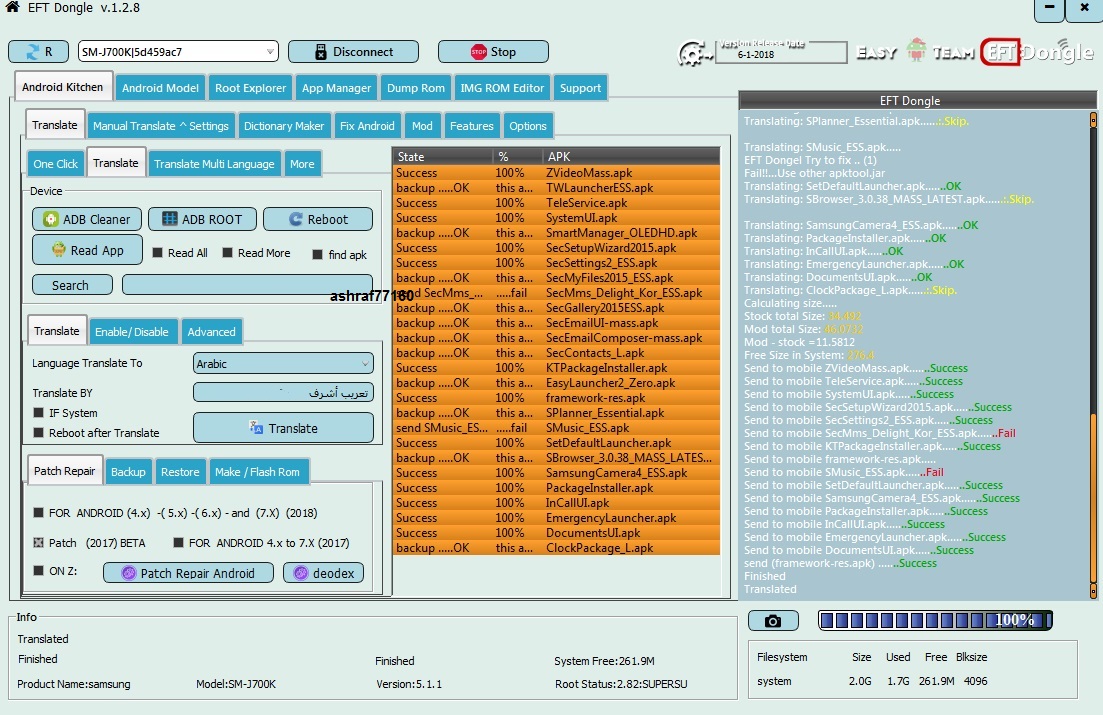Viewport: 1103px width, 715px height.
Task: Open the More tab
Action: click(x=302, y=164)
